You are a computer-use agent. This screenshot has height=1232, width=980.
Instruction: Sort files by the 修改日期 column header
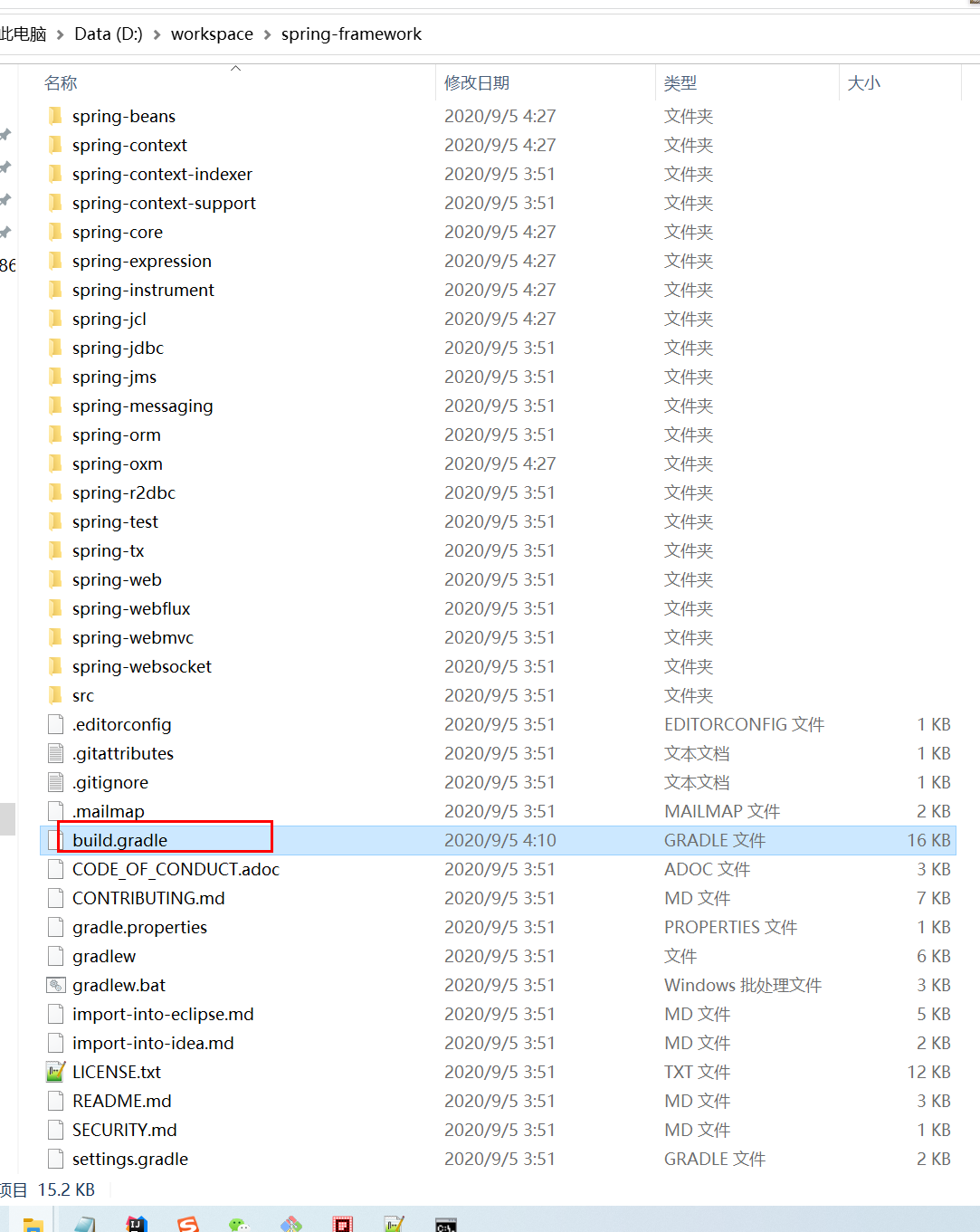477,83
